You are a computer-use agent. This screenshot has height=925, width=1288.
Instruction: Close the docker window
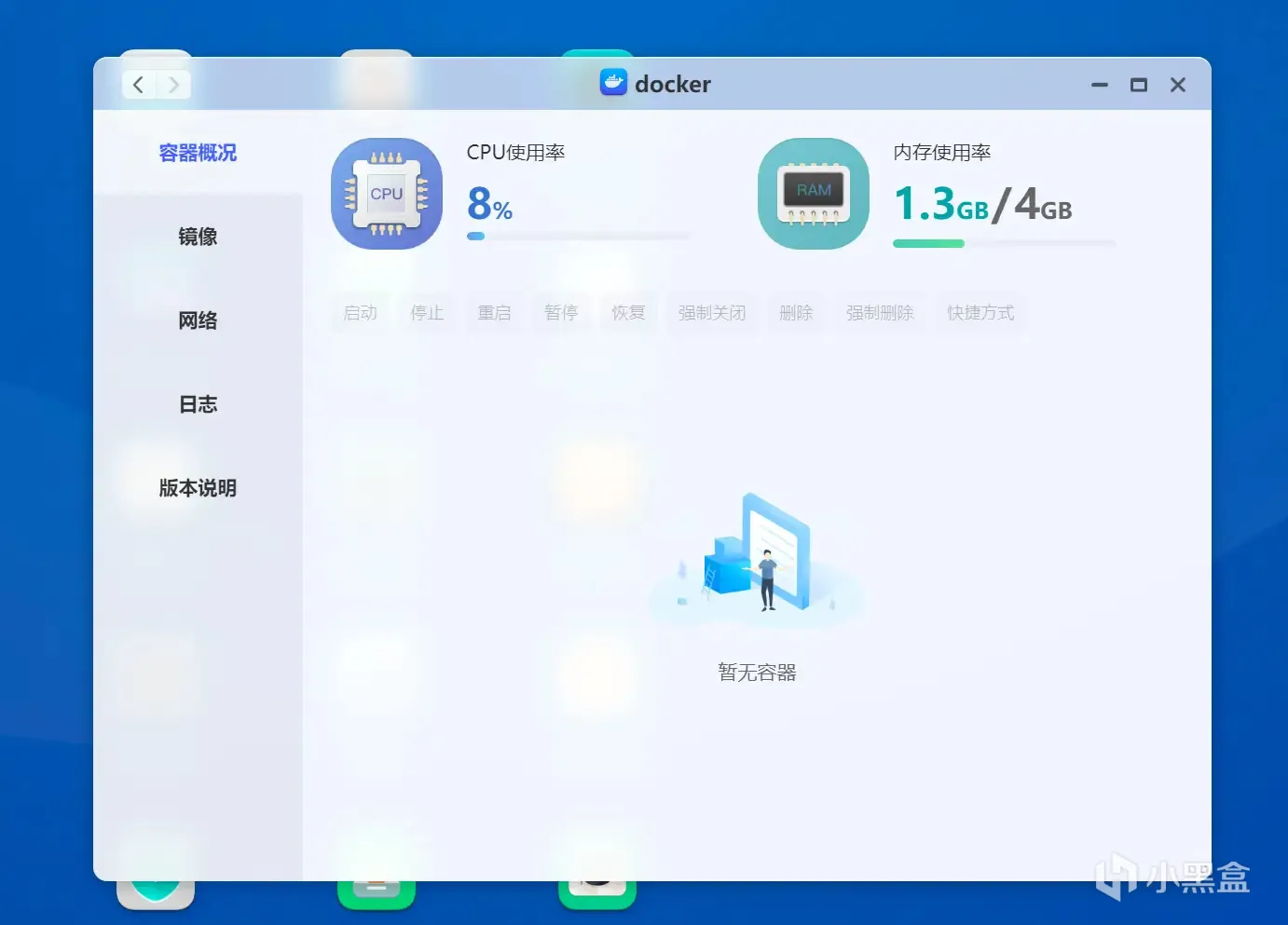pyautogui.click(x=1178, y=85)
